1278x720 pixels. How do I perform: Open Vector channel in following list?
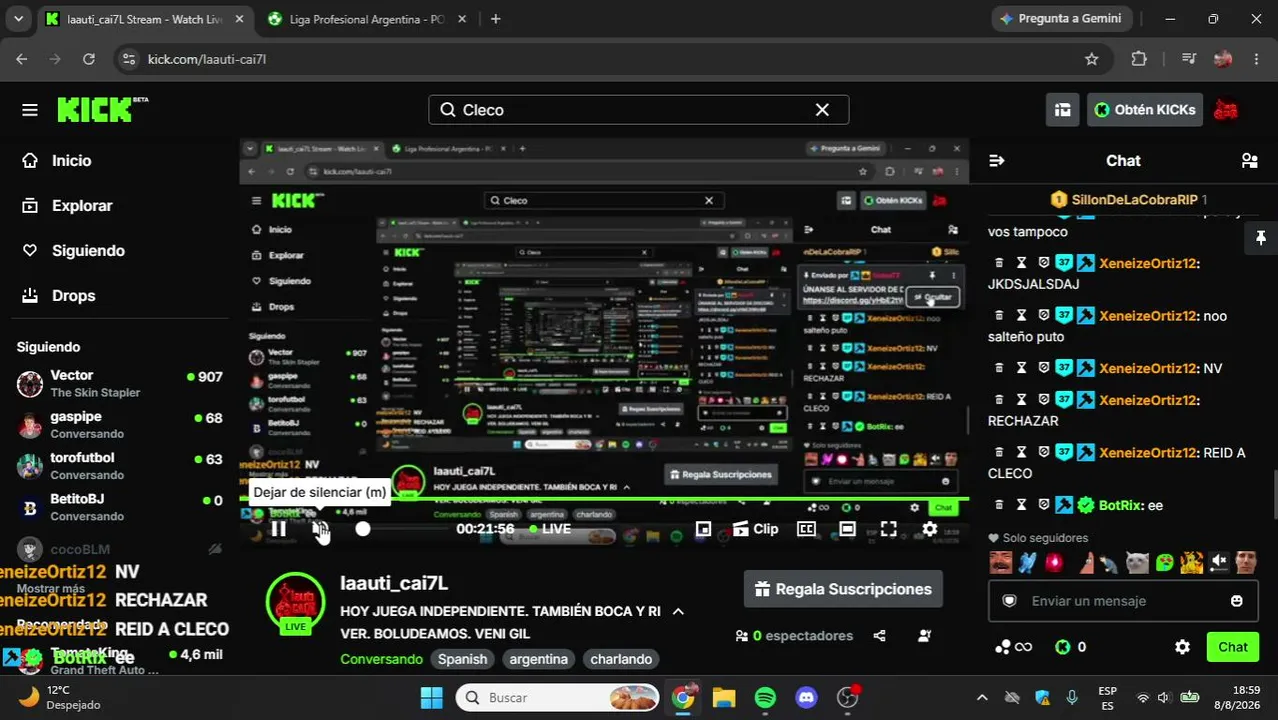coord(120,383)
